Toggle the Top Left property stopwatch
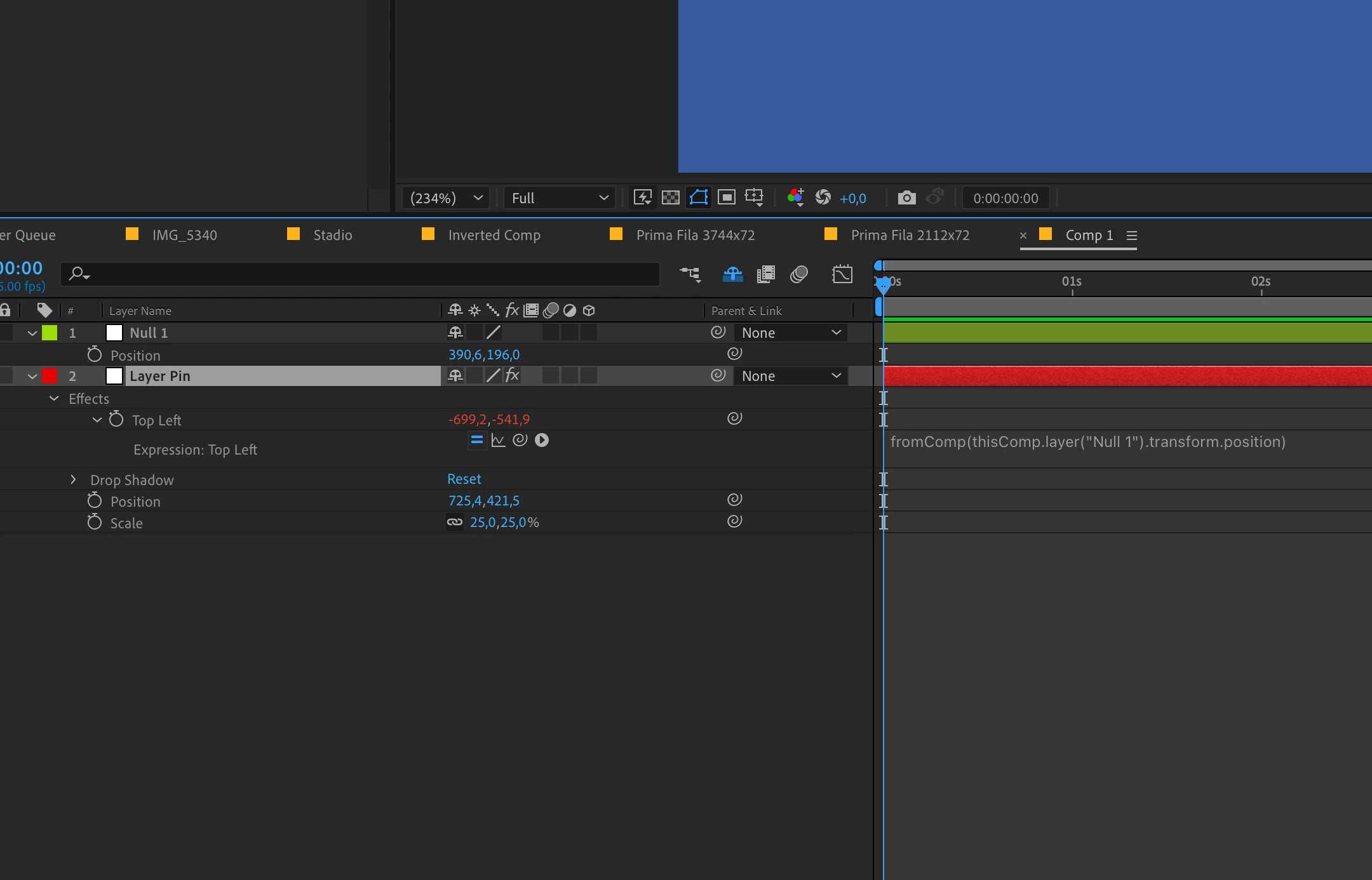The image size is (1372, 880). tap(116, 420)
